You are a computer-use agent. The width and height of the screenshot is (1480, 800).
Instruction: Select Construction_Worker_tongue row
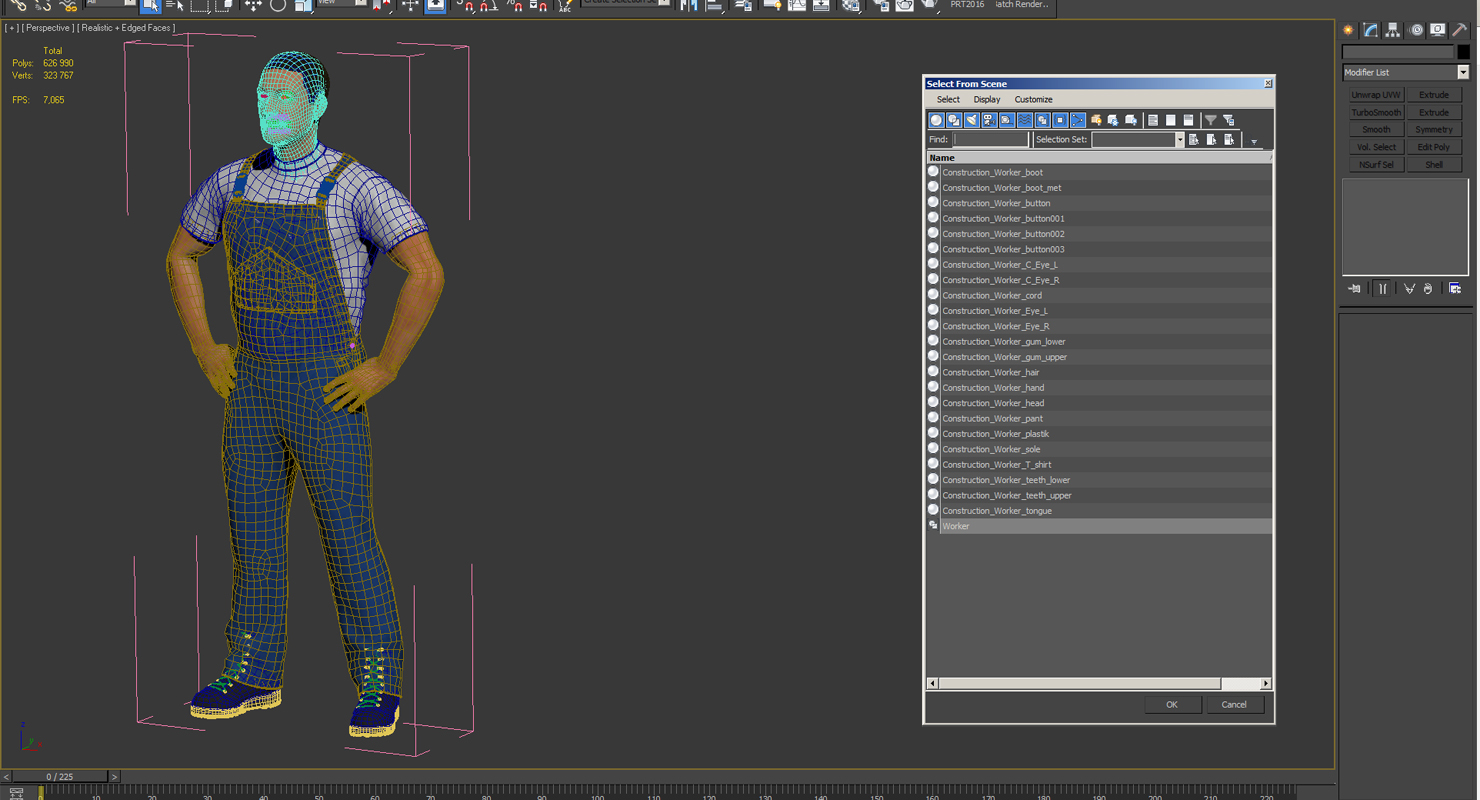[1099, 511]
